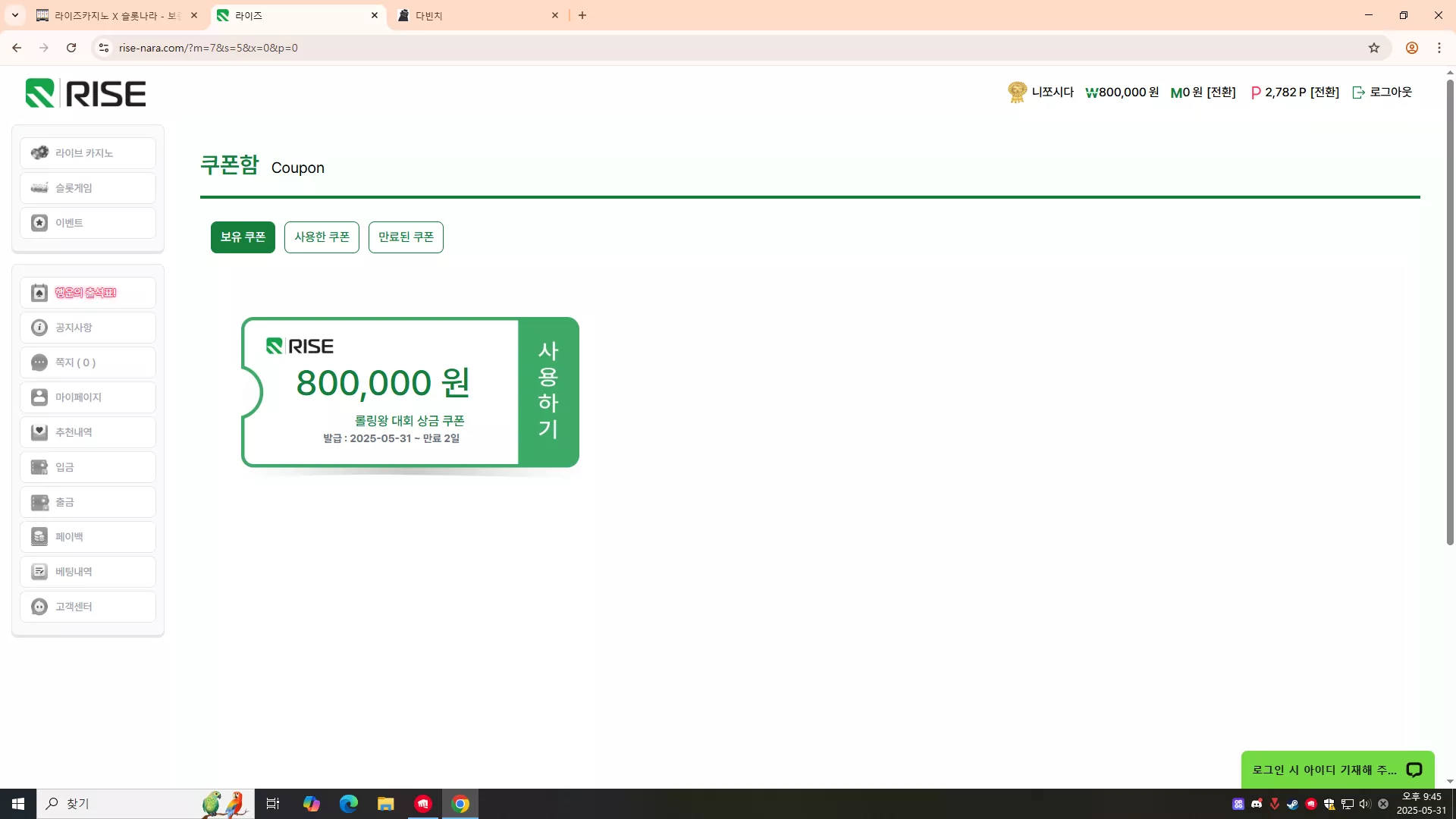Open 마이페이지 from the sidebar
The width and height of the screenshot is (1456, 819).
click(88, 397)
